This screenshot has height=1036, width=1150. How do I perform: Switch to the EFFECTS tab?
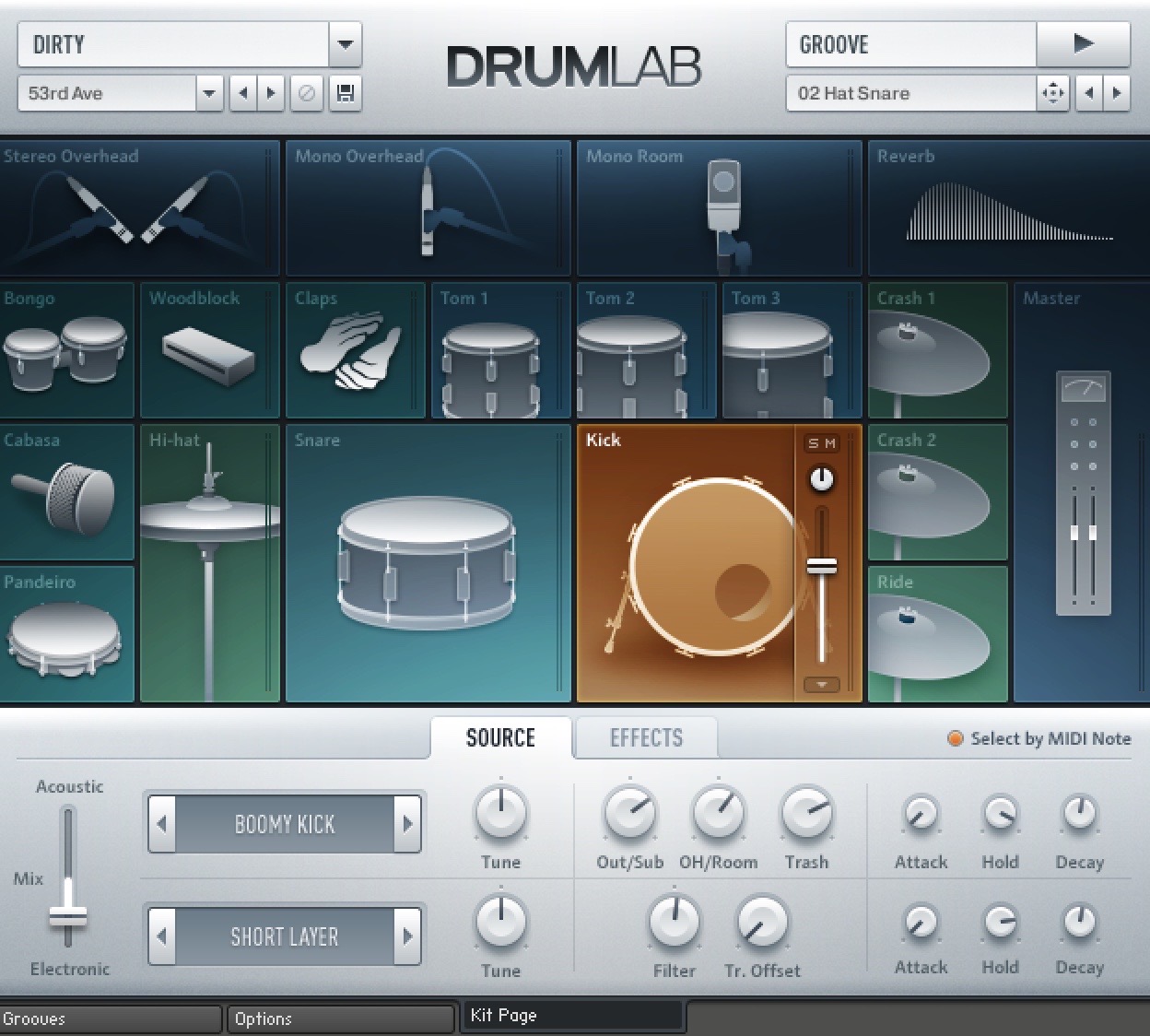[646, 737]
